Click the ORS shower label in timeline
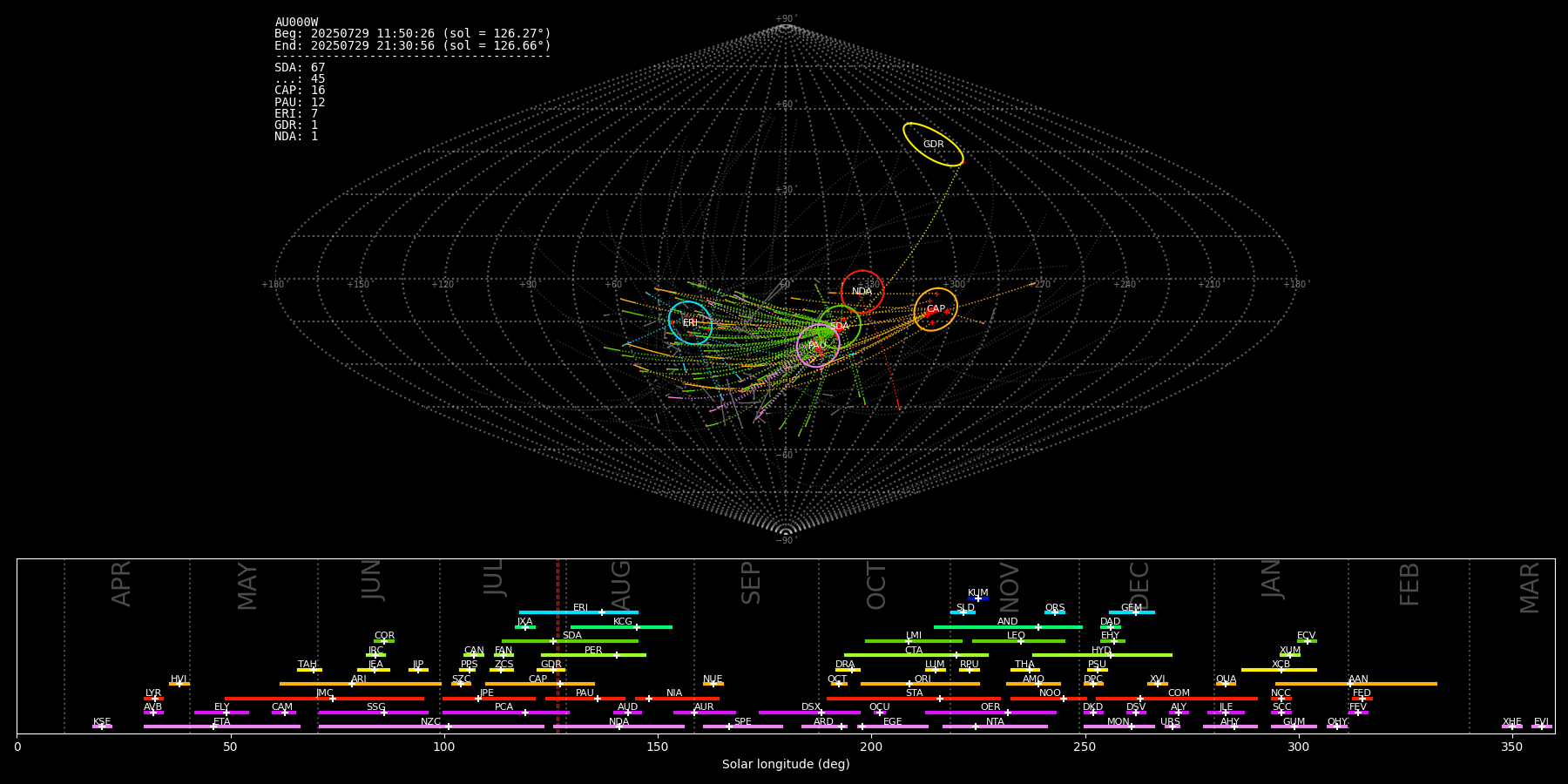Image resolution: width=1568 pixels, height=784 pixels. [x=1055, y=608]
